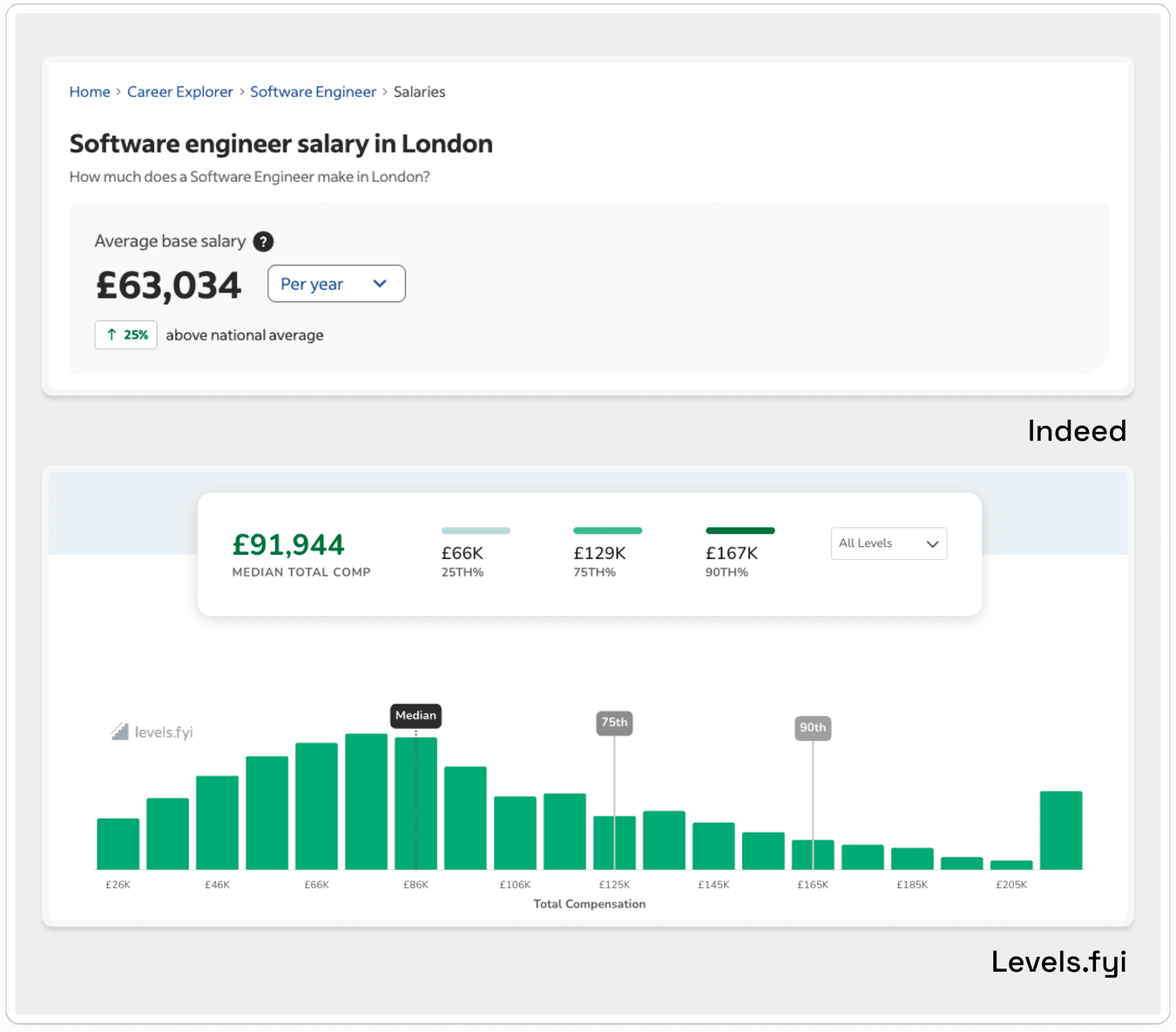Click the £129K 75th percentile value

[x=600, y=553]
